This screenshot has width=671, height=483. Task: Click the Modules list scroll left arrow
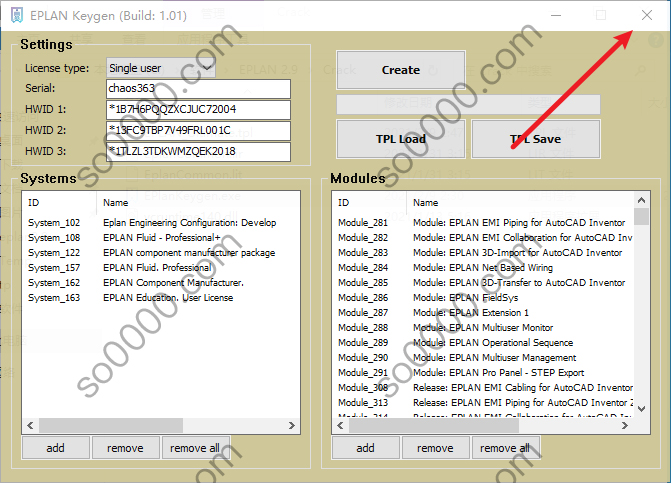340,425
